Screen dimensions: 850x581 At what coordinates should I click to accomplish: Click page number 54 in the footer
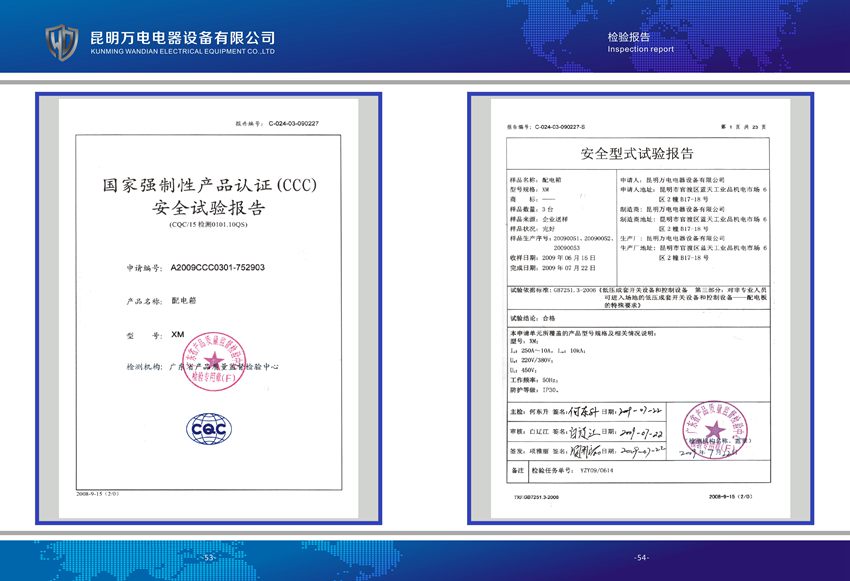642,557
